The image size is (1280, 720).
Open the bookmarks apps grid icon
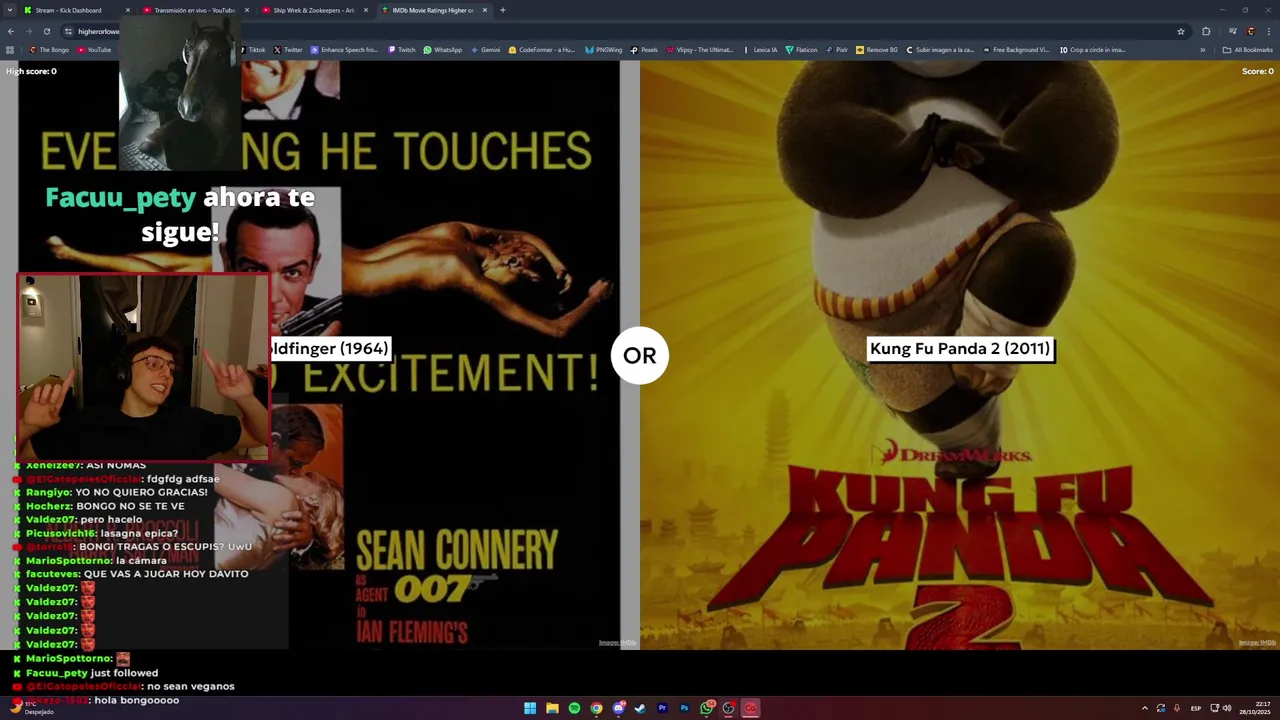pos(10,49)
